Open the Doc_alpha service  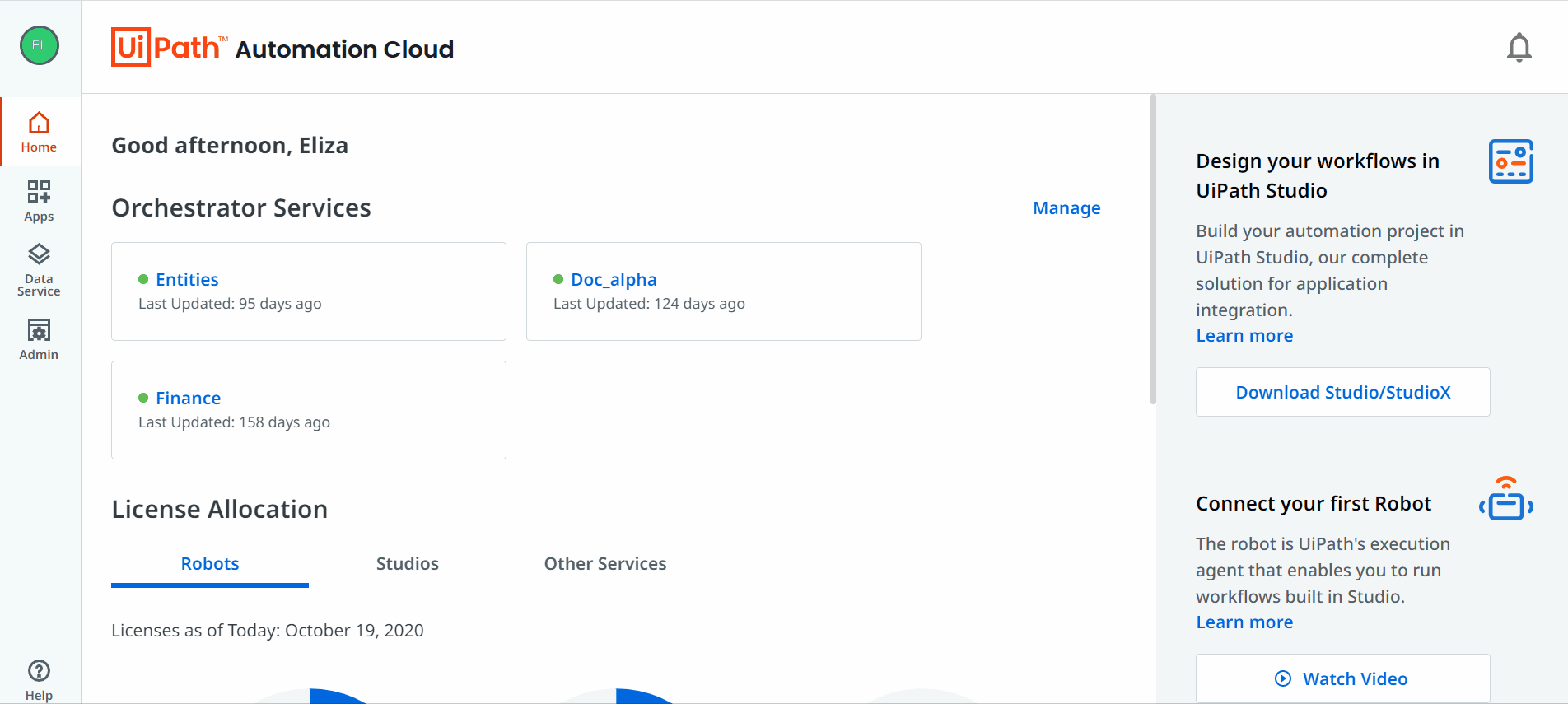pos(614,280)
